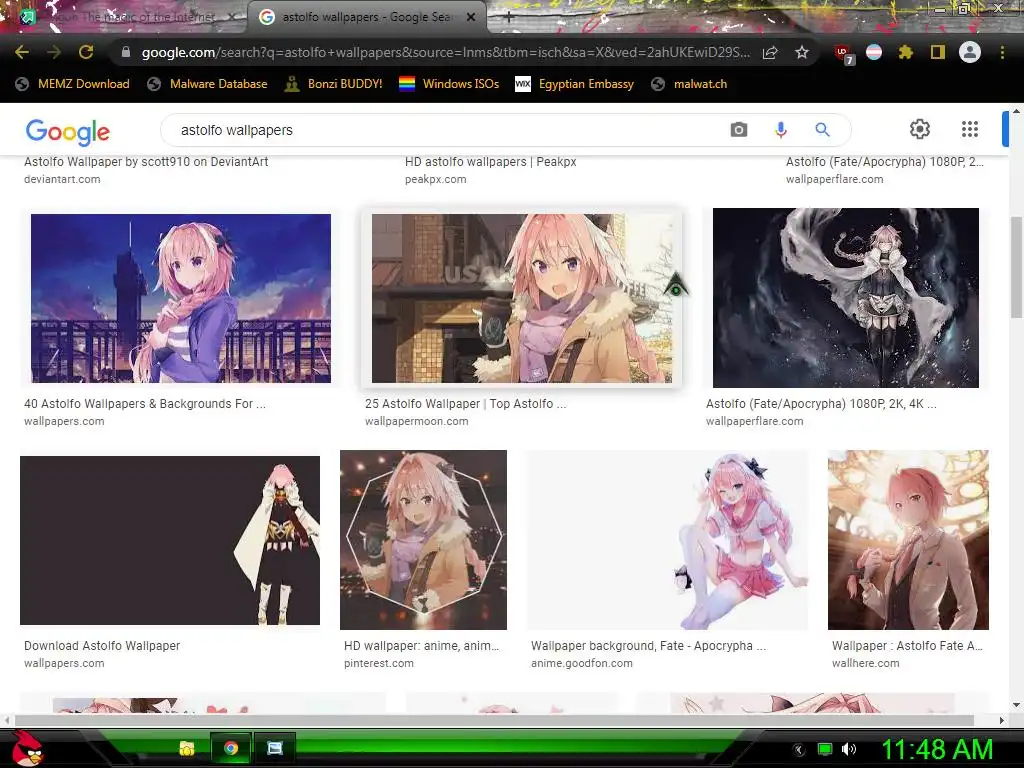Click the Google logo
The image size is (1024, 768).
click(x=67, y=132)
